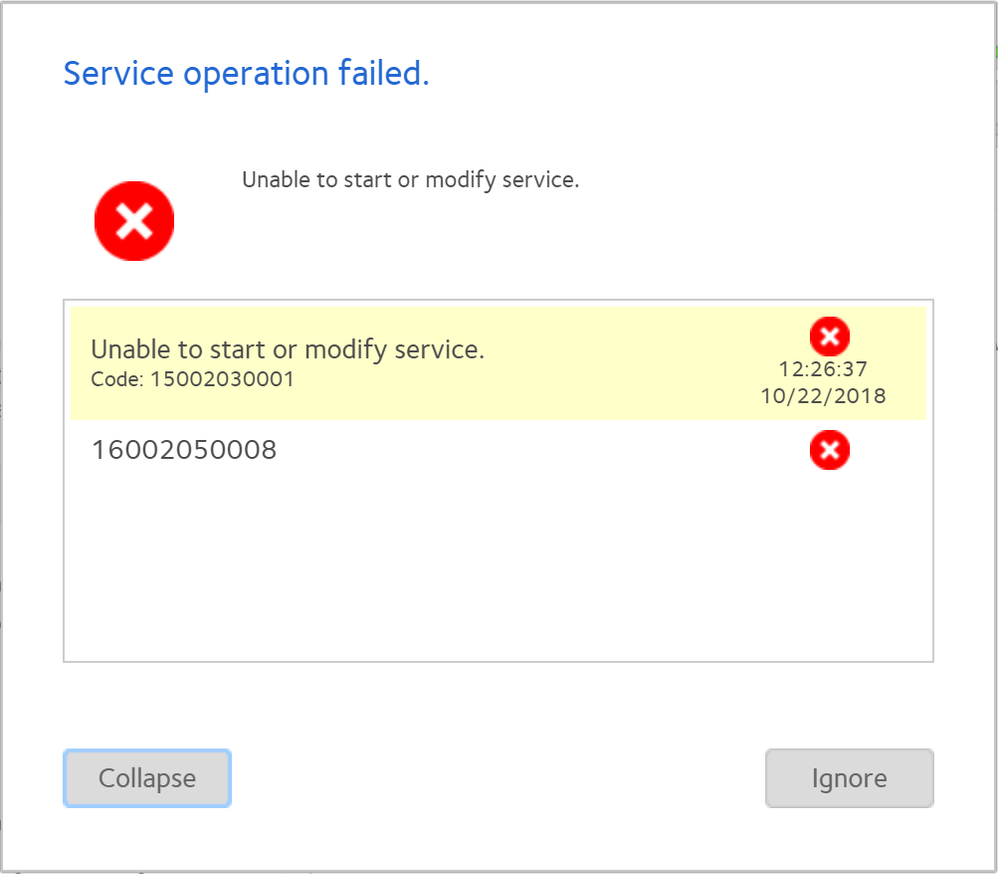This screenshot has width=998, height=874.
Task: Click the error badge next to error 16002050008
Action: tap(829, 450)
